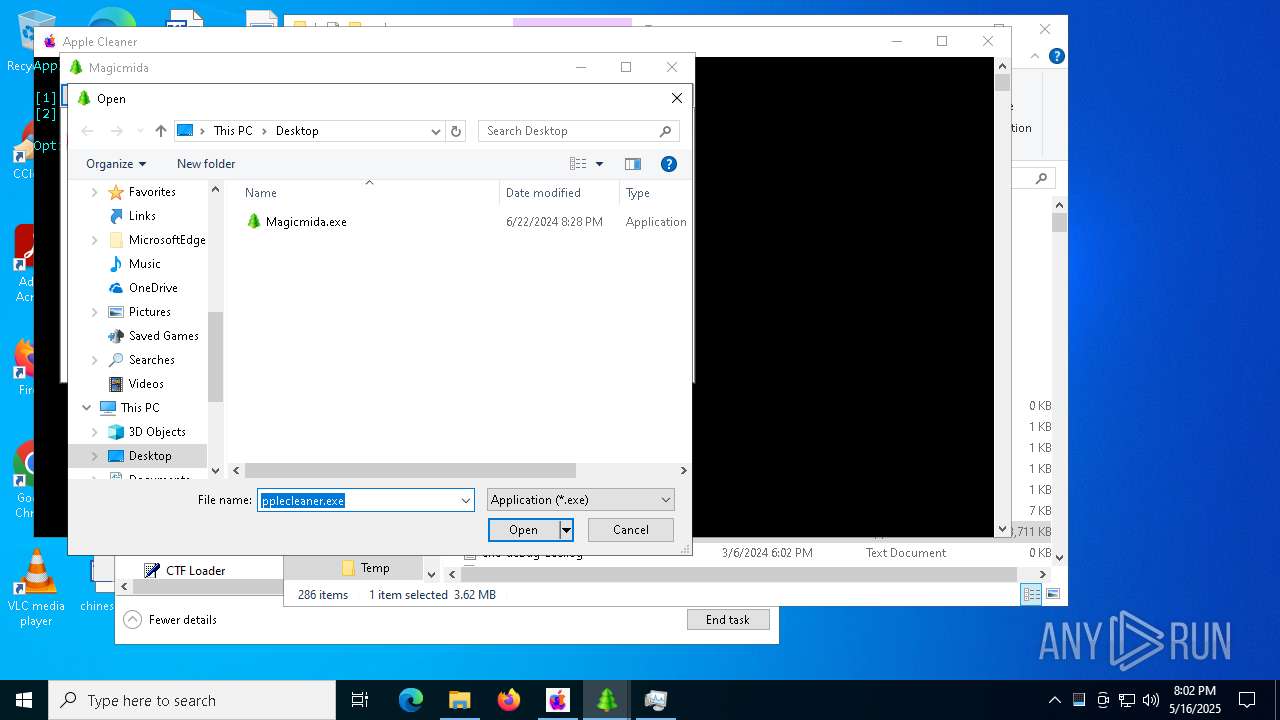1280x720 pixels.
Task: Click the File name text field
Action: (x=358, y=500)
